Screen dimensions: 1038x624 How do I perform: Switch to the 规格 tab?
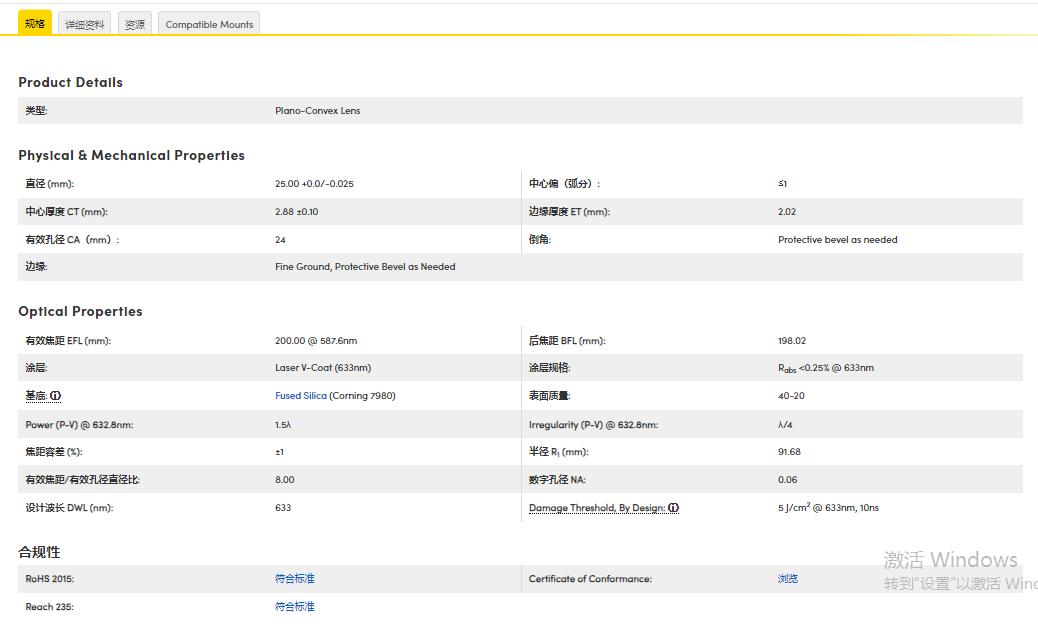35,23
